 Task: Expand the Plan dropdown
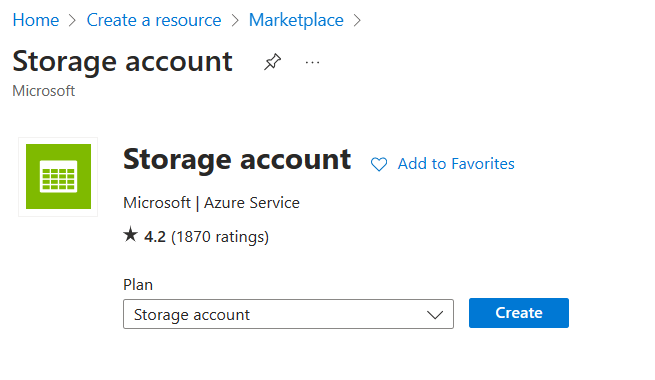(288, 314)
